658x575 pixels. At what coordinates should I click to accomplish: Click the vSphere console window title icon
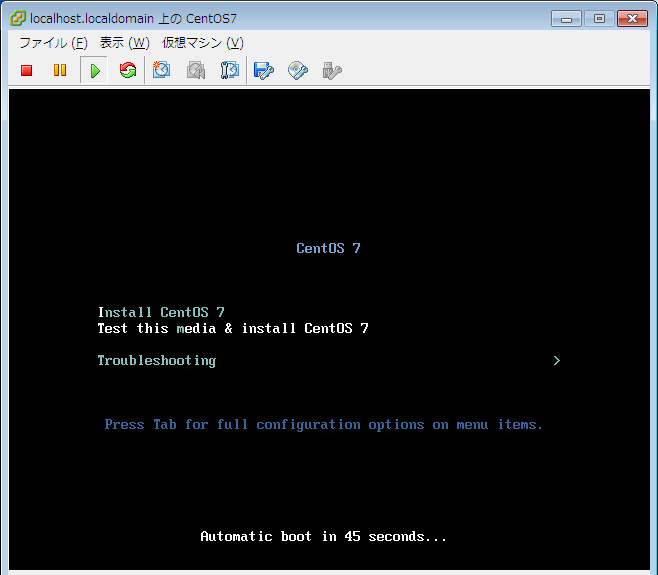[x=18, y=18]
